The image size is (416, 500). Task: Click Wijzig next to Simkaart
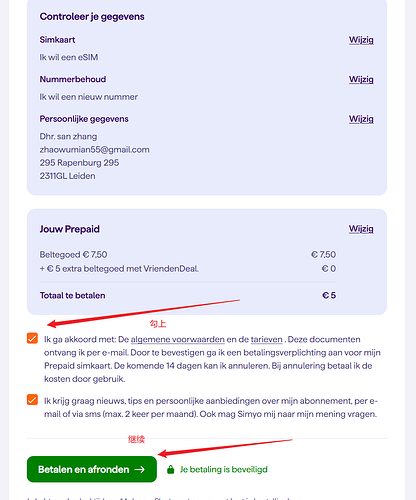pos(361,40)
